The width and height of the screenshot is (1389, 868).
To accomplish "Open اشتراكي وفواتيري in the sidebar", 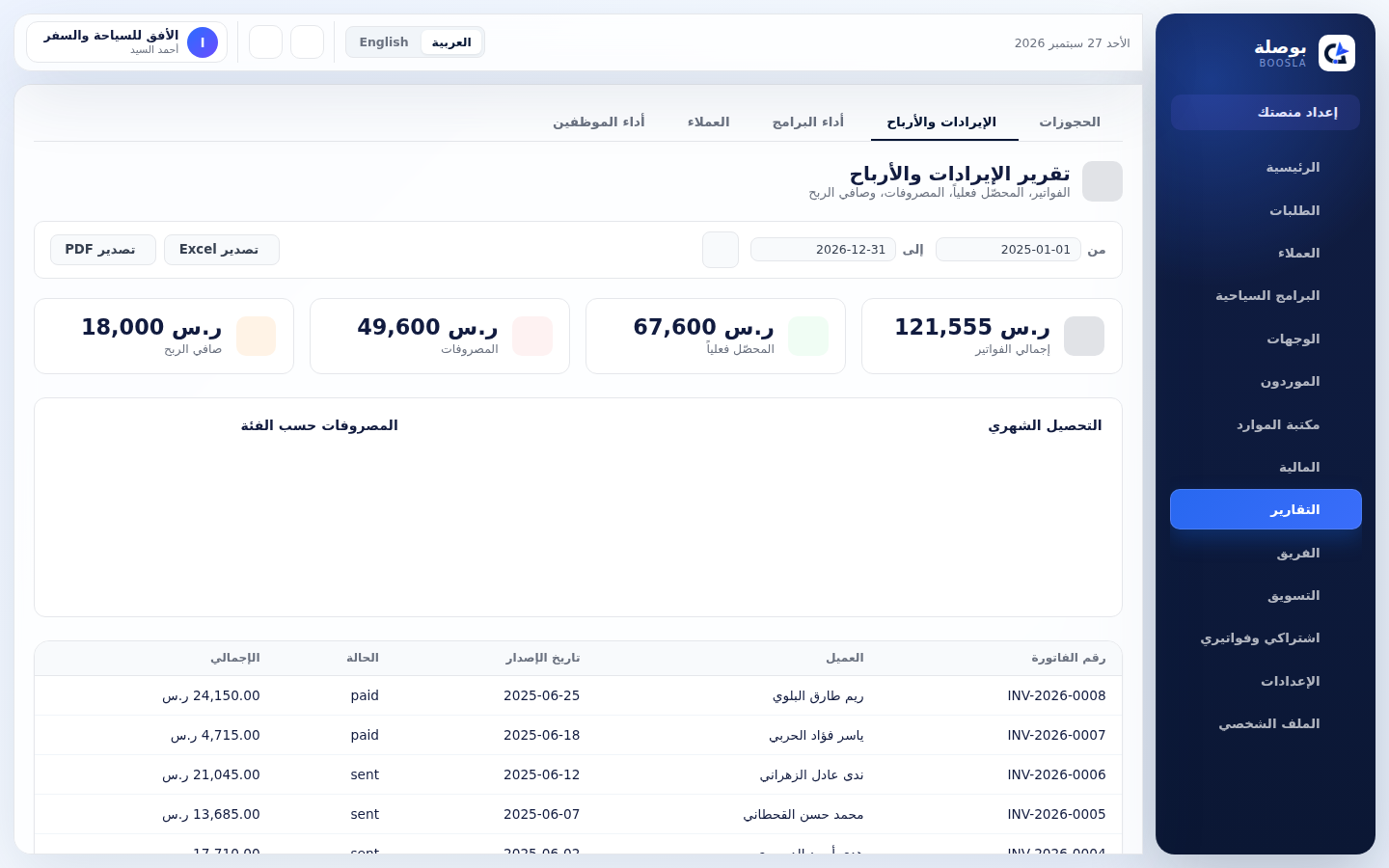I will pyautogui.click(x=1266, y=637).
